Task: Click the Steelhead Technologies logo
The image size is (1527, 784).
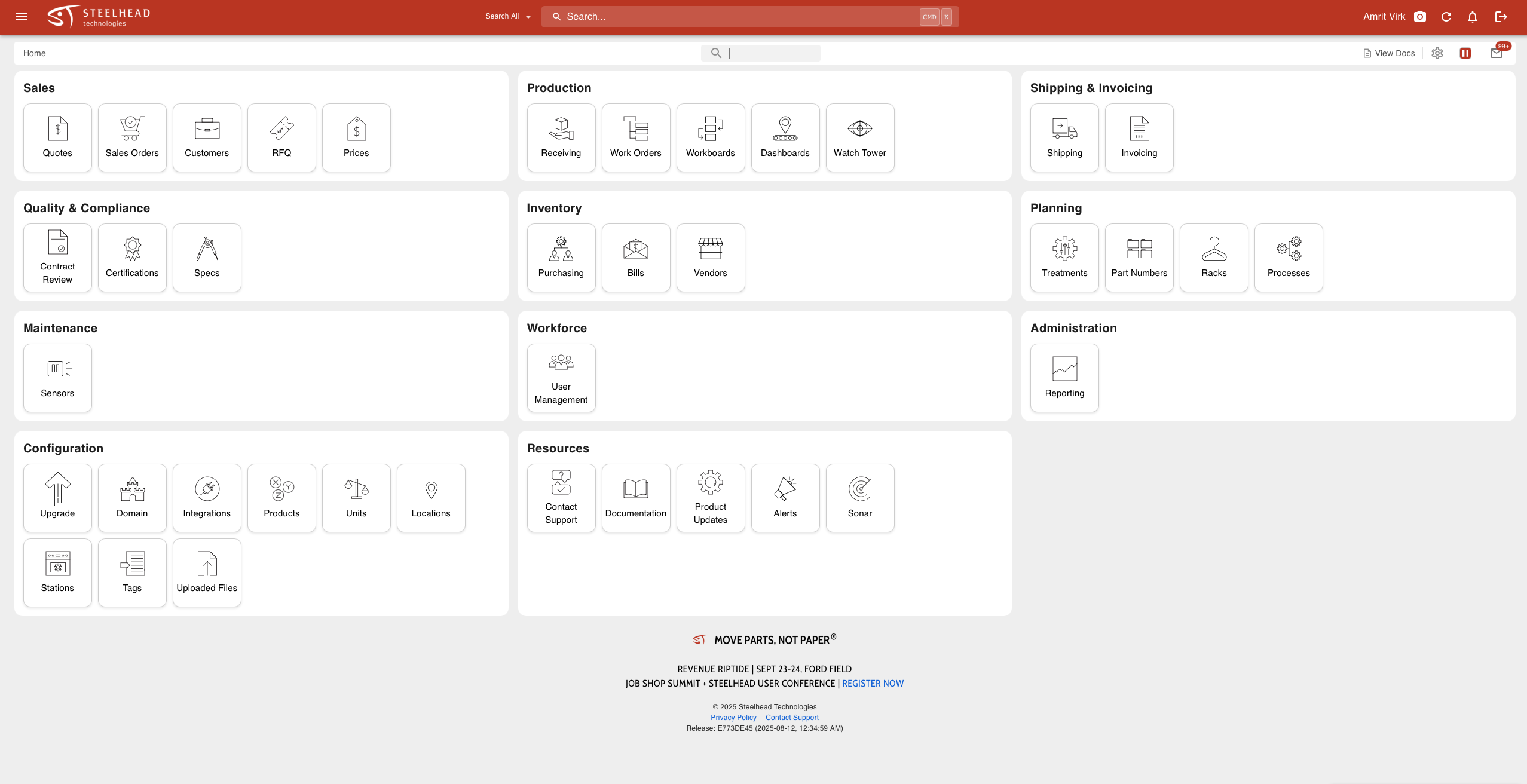Action: 99,17
